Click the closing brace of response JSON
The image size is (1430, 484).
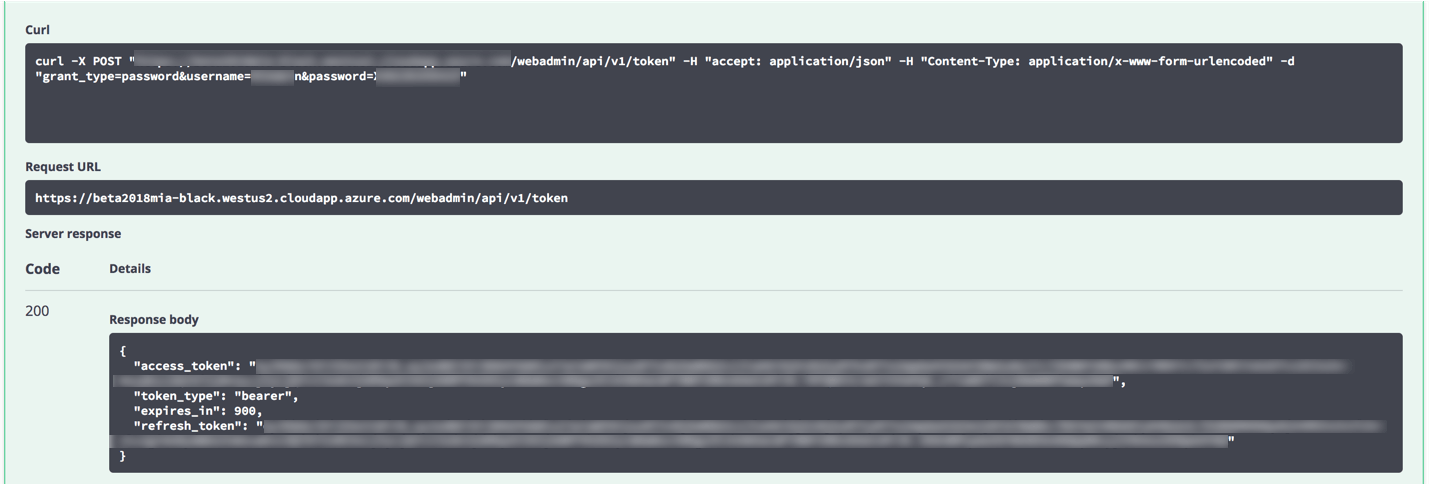123,456
